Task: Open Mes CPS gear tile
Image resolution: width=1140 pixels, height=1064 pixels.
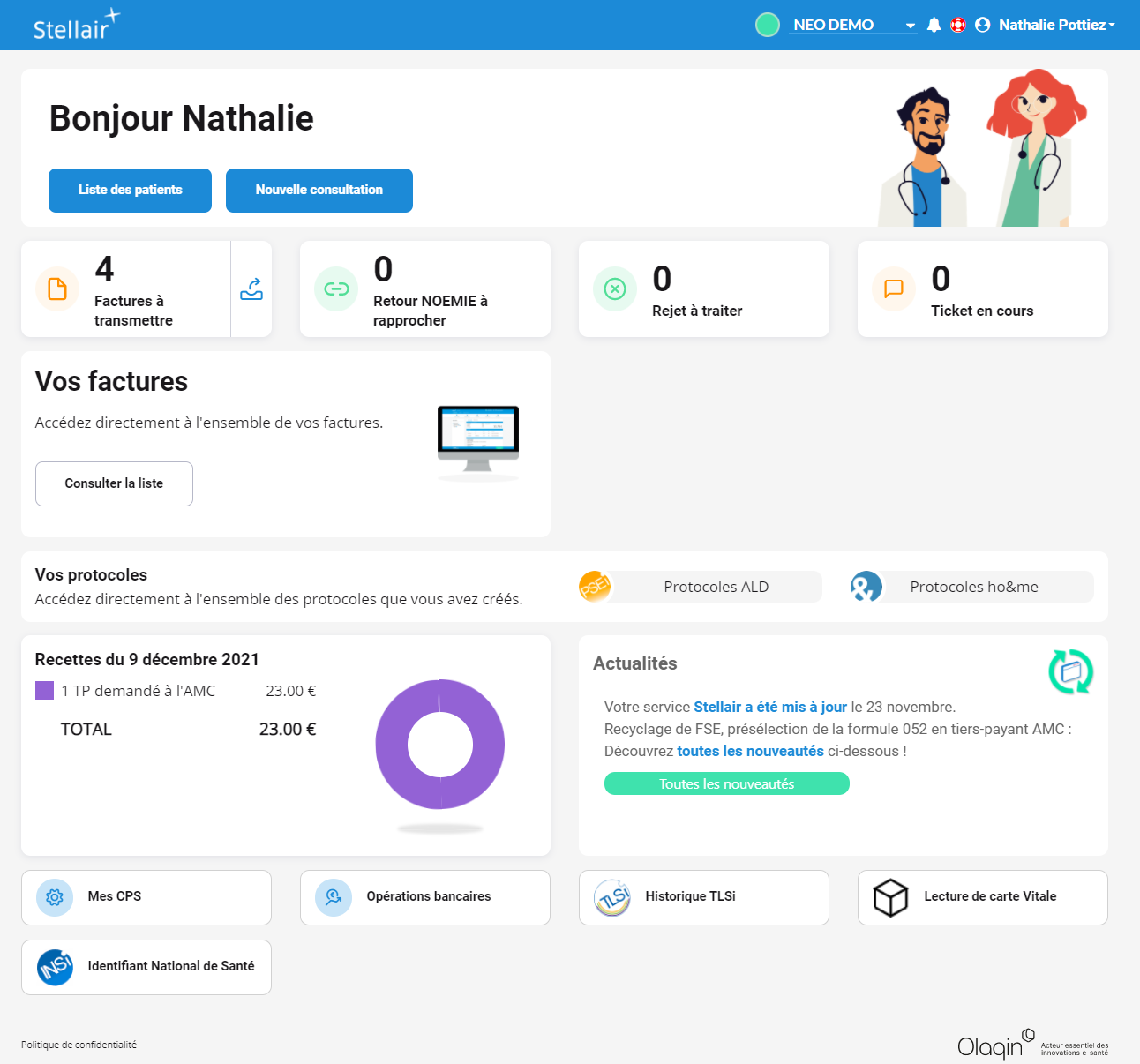Action: (146, 897)
